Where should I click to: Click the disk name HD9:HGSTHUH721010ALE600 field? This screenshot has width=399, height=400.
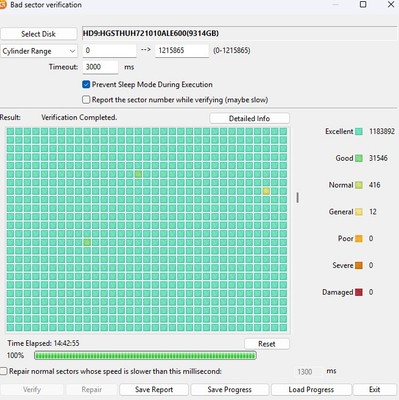point(240,33)
